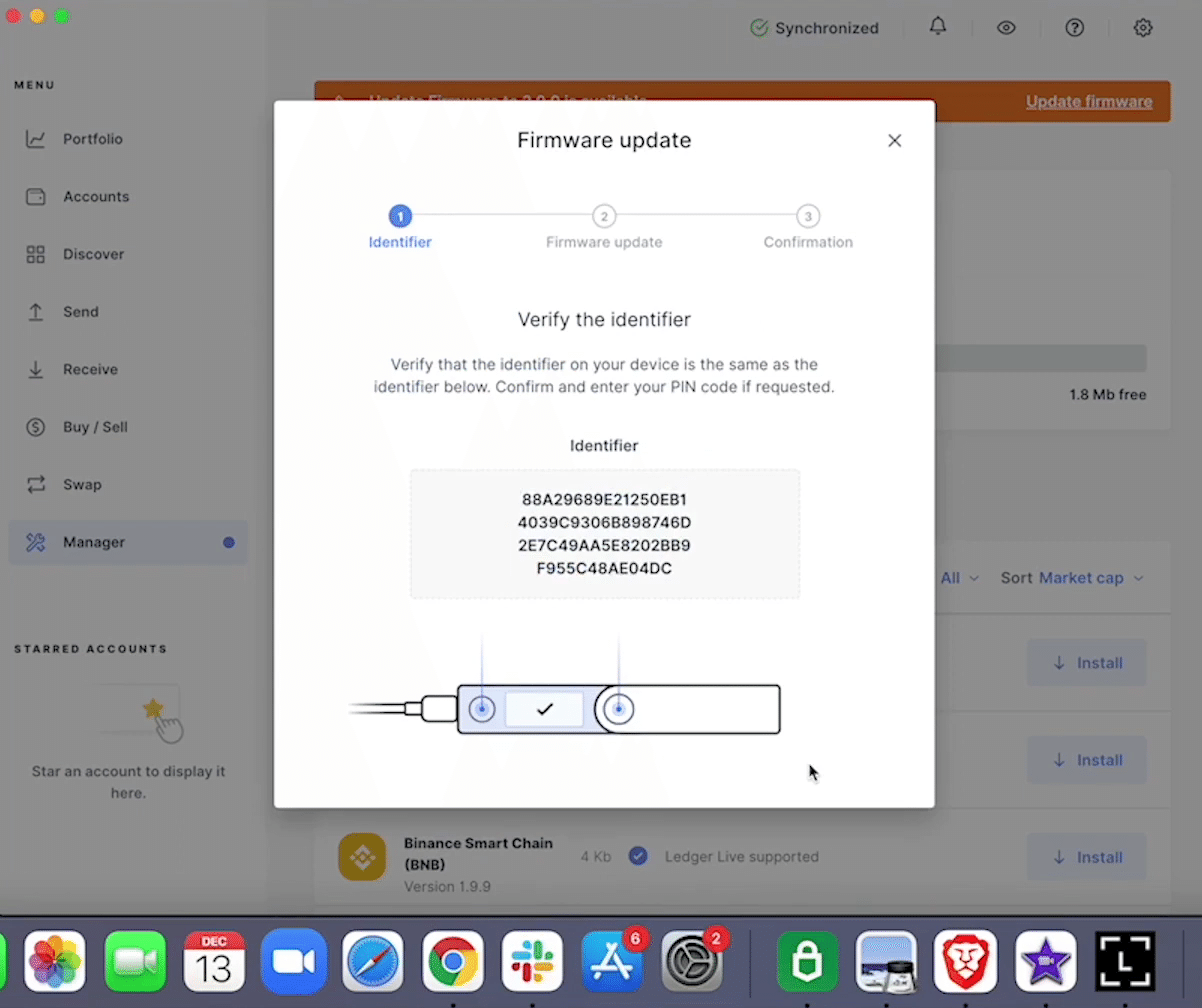Open the Portfolio page in sidebar
The height and width of the screenshot is (1008, 1202).
93,139
